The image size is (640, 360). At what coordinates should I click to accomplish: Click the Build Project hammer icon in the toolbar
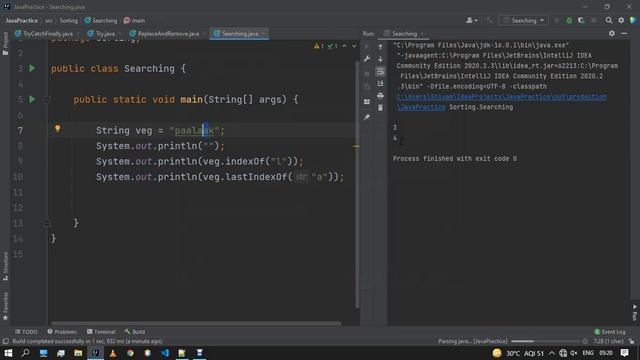point(489,20)
